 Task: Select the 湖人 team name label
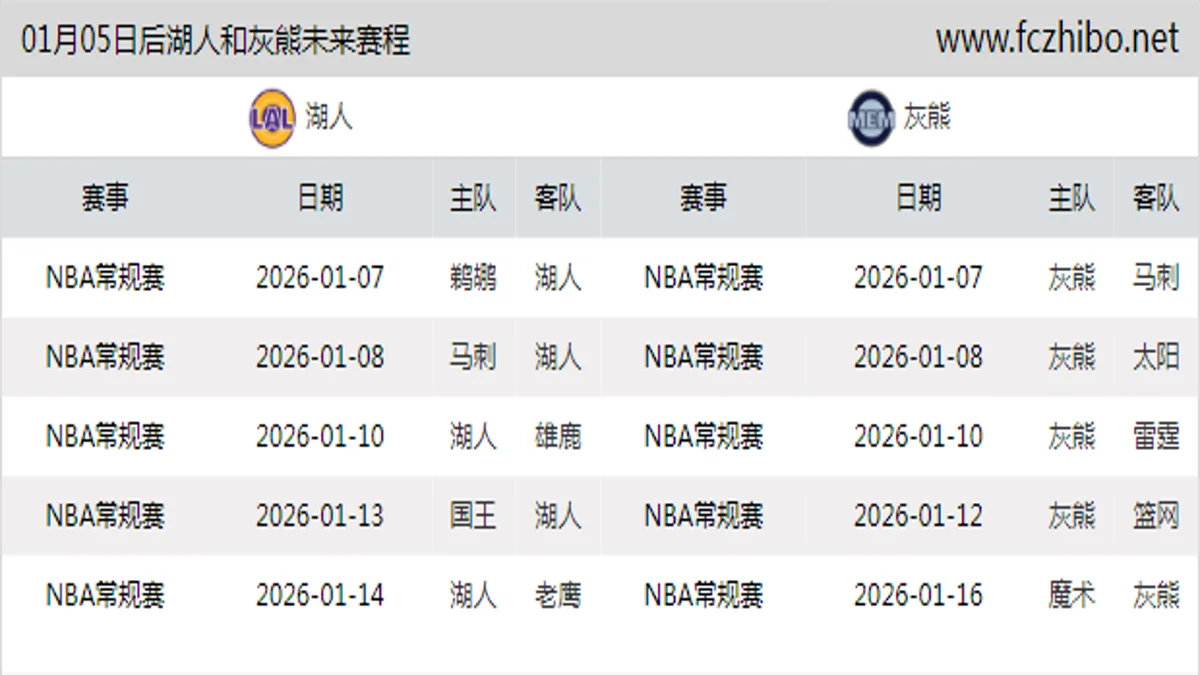pos(318,116)
